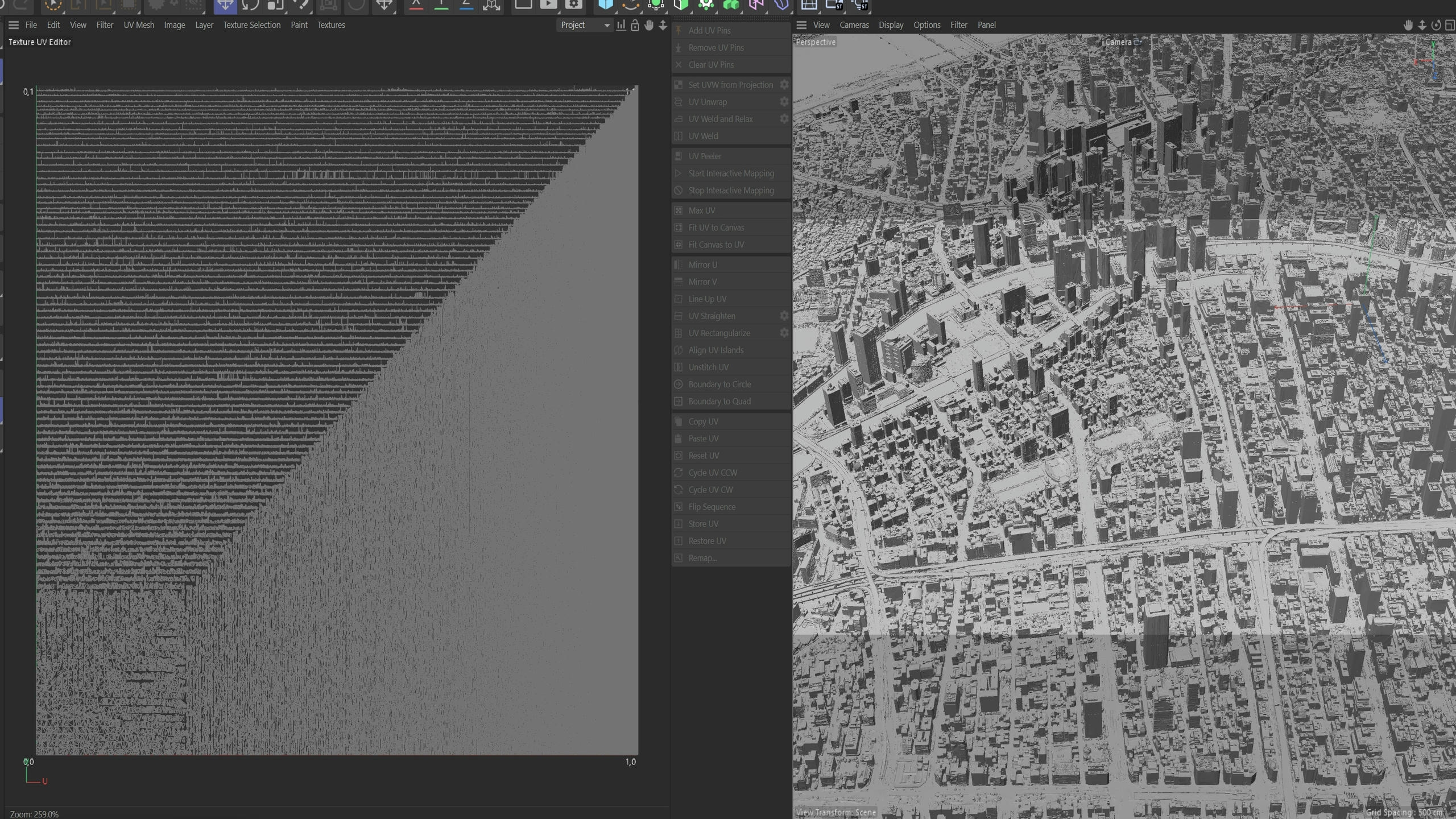Click the hand pan icon in UV editor
The image size is (1456, 819).
(649, 25)
